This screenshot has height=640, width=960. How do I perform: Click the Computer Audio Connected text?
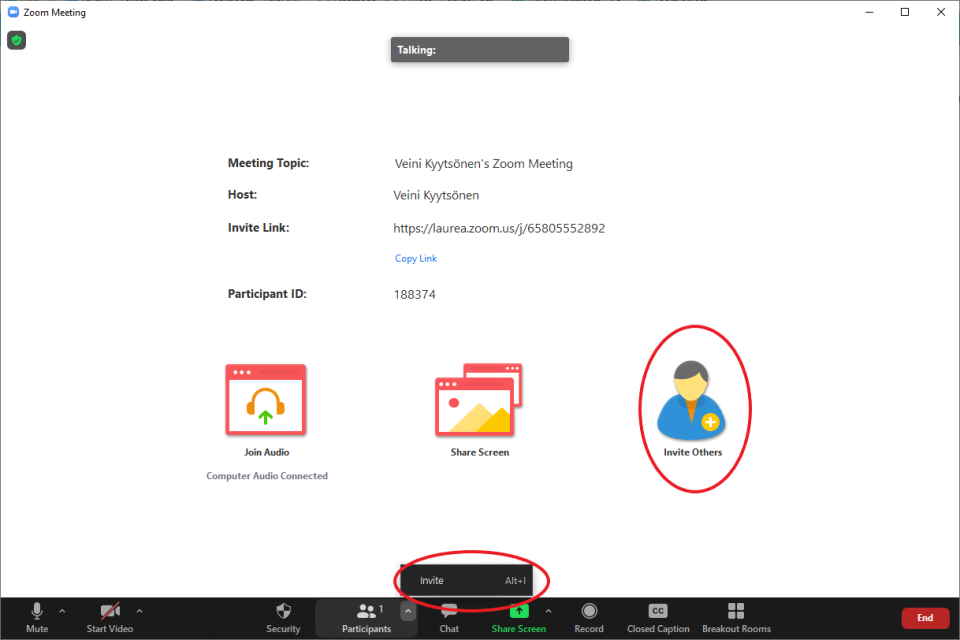point(267,476)
